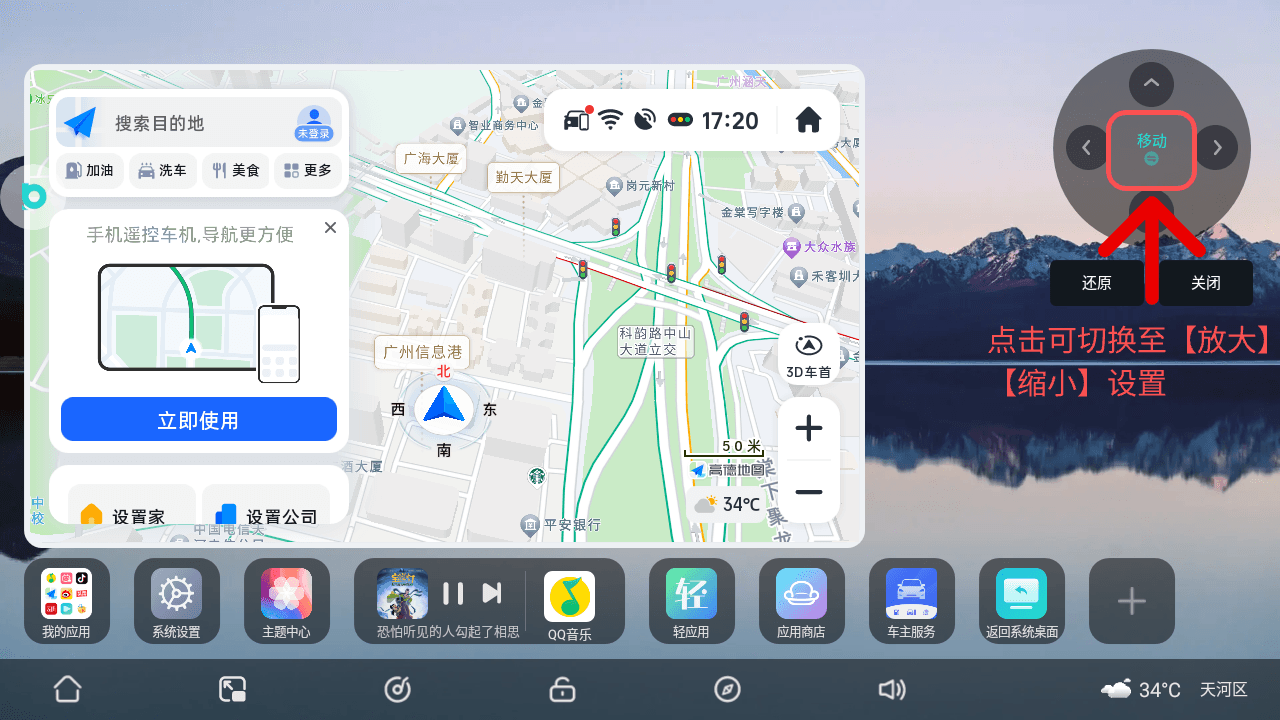Skip to the next song

492,593
